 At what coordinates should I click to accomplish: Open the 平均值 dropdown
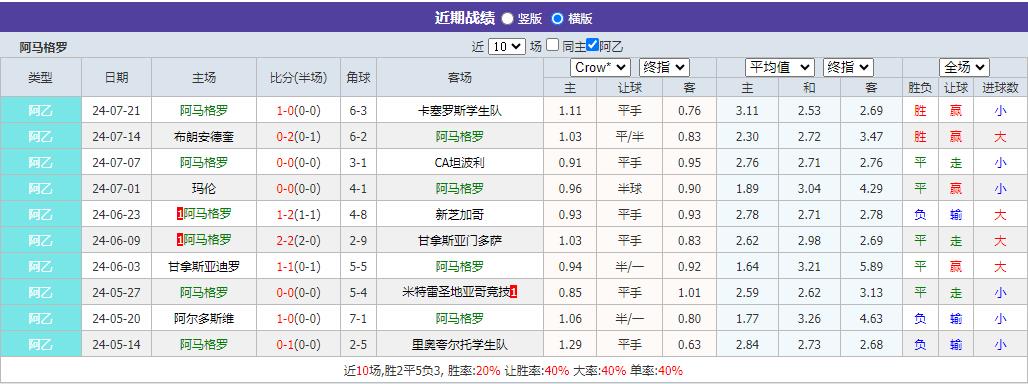780,67
